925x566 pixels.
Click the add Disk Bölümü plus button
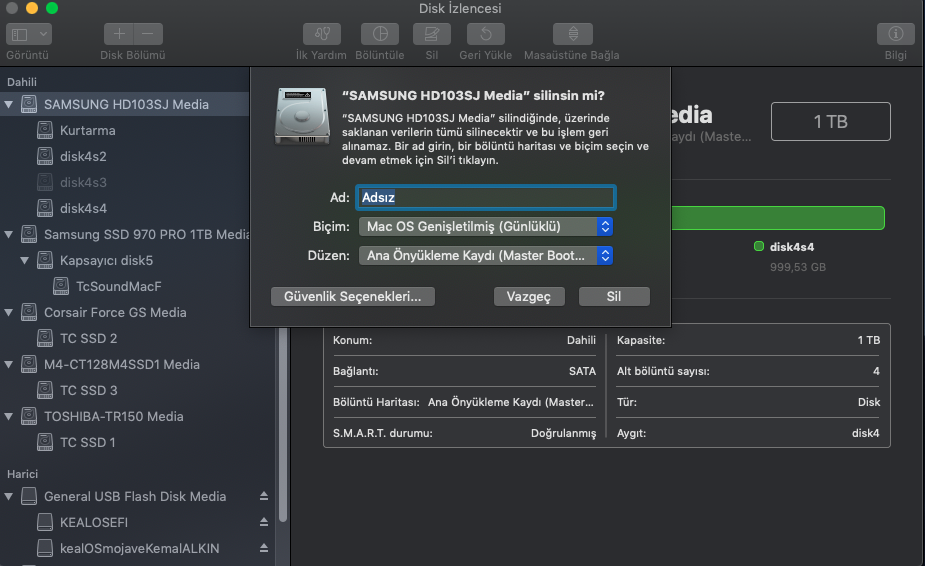(118, 34)
